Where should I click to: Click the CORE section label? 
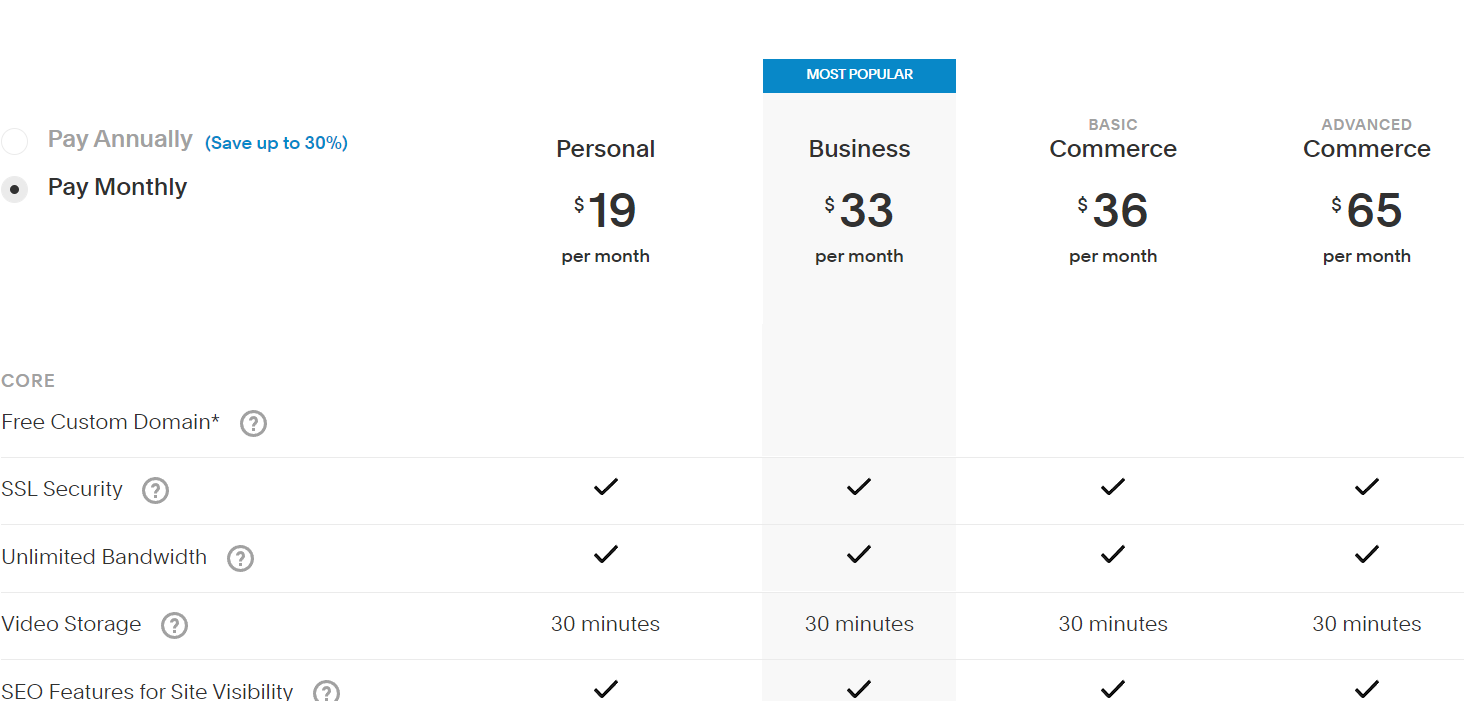[x=28, y=380]
